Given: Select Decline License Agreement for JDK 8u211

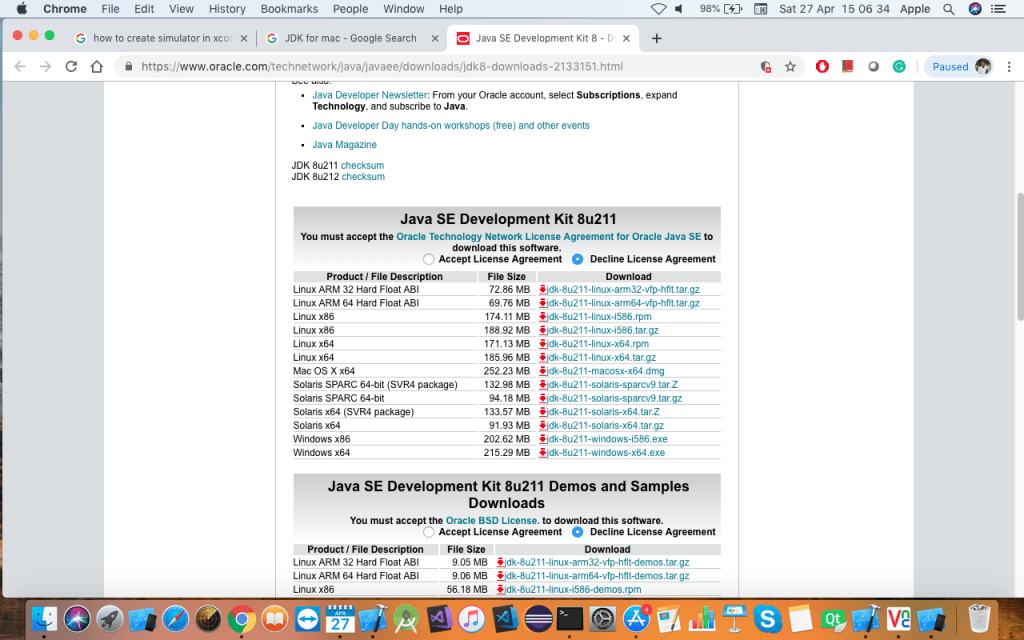Looking at the screenshot, I should [578, 259].
